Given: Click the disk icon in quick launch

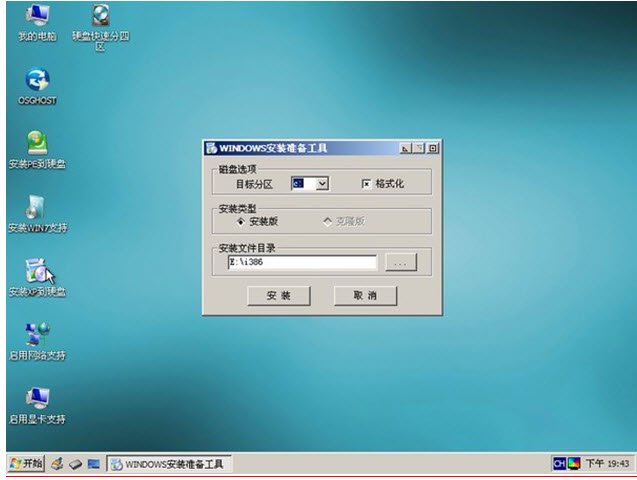Looking at the screenshot, I should [75, 464].
